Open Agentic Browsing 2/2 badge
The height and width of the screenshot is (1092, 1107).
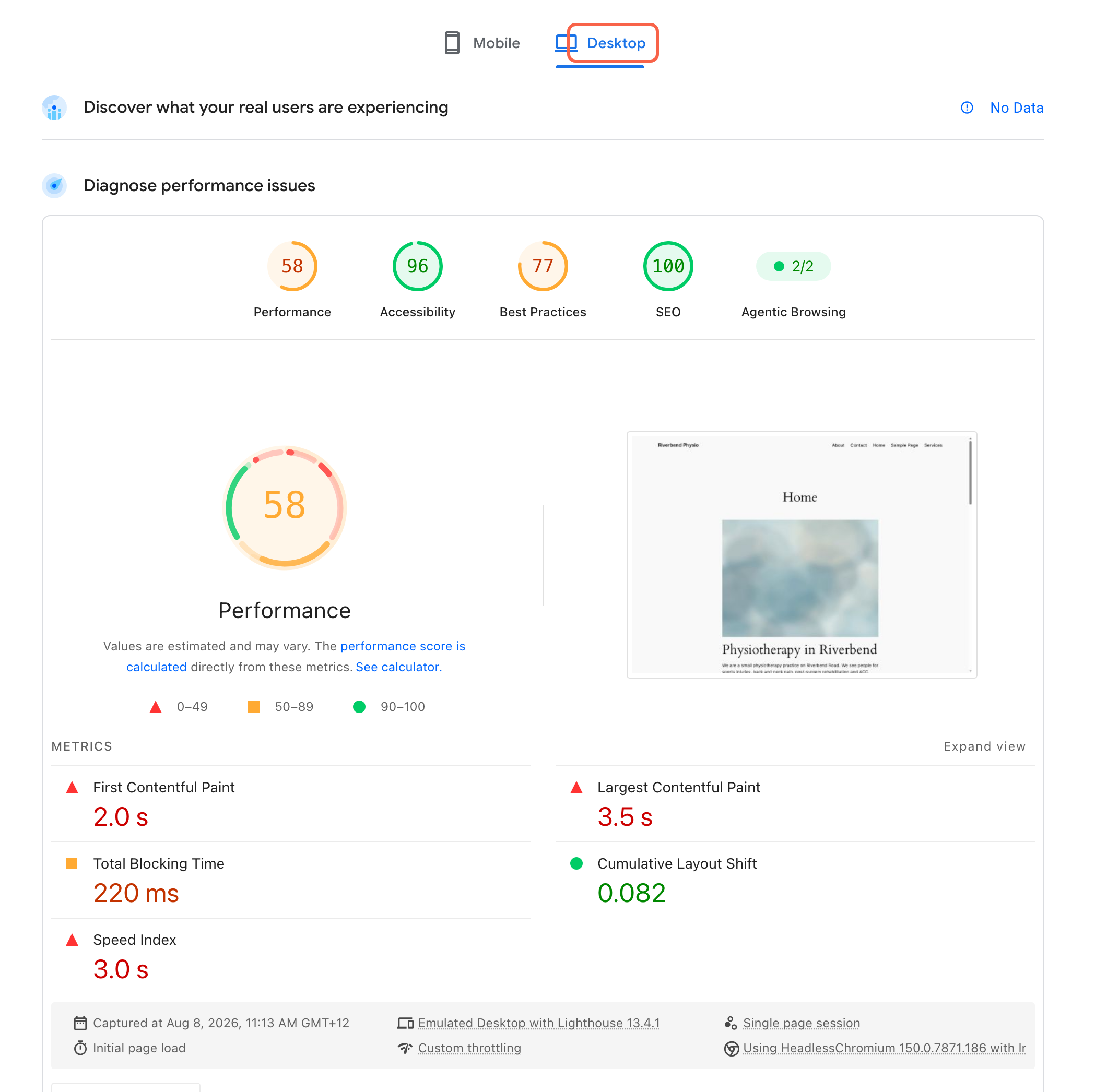click(x=793, y=266)
